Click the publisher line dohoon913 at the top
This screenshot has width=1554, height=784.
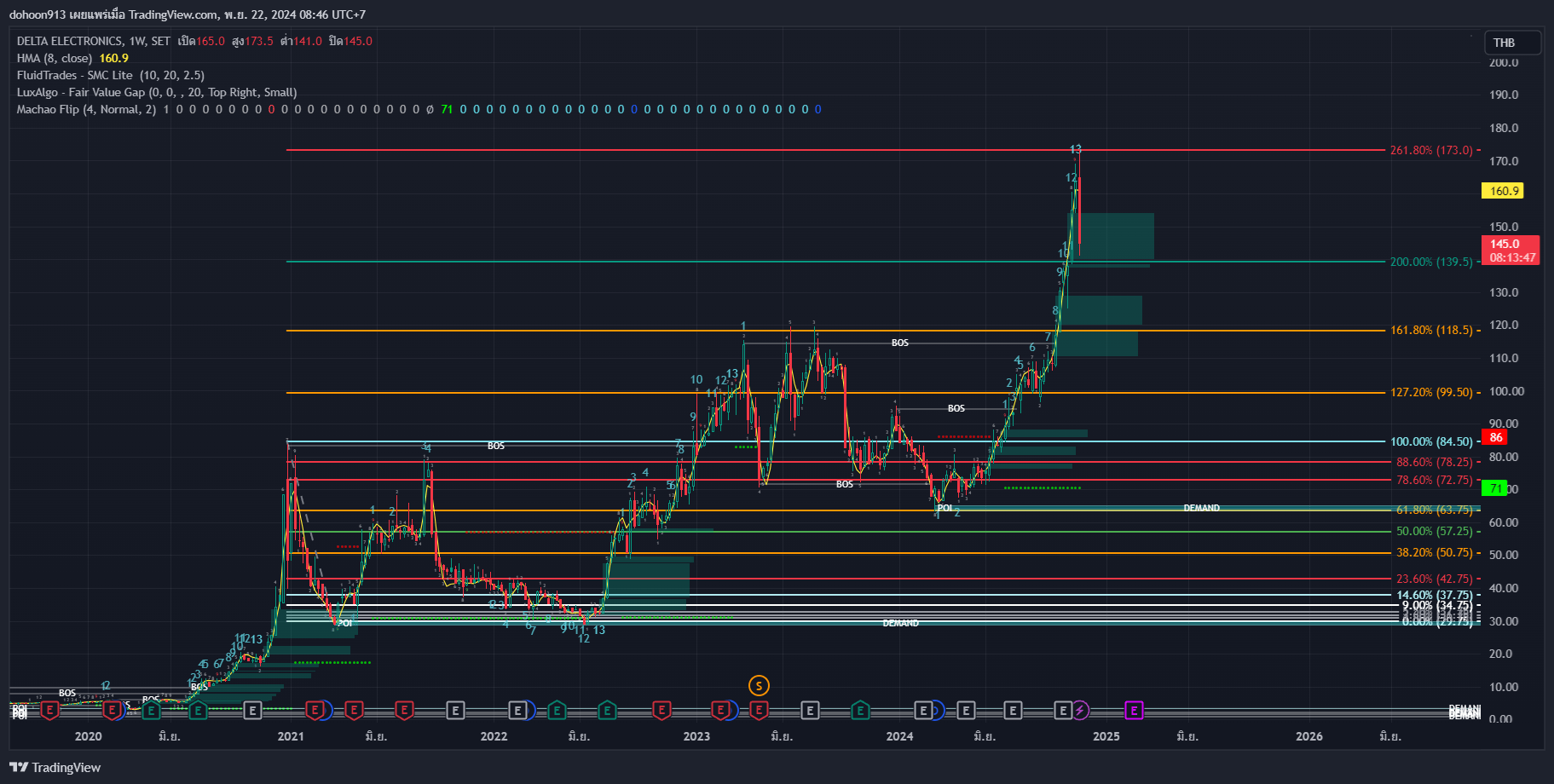188,14
